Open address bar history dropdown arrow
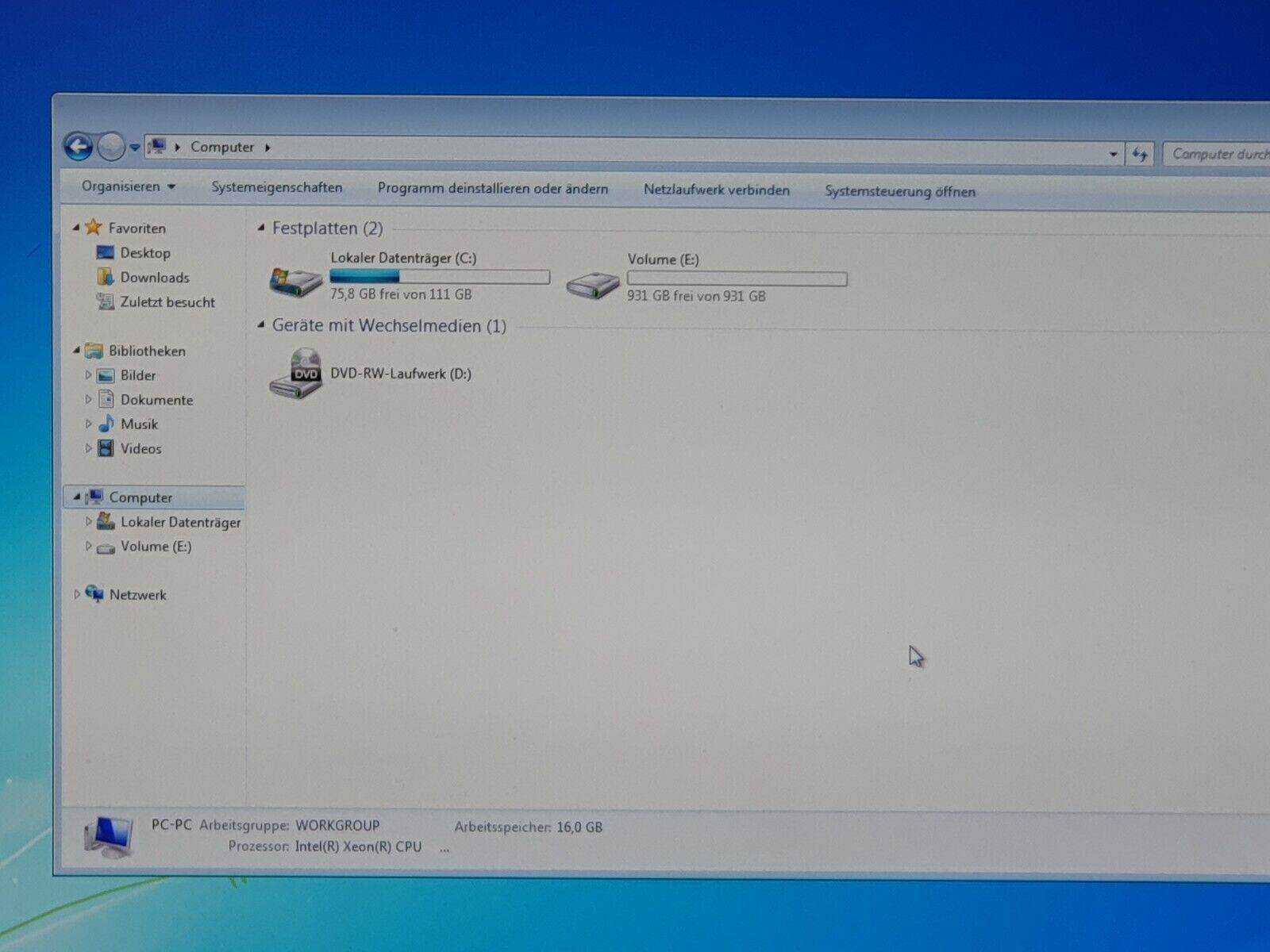 click(1113, 154)
